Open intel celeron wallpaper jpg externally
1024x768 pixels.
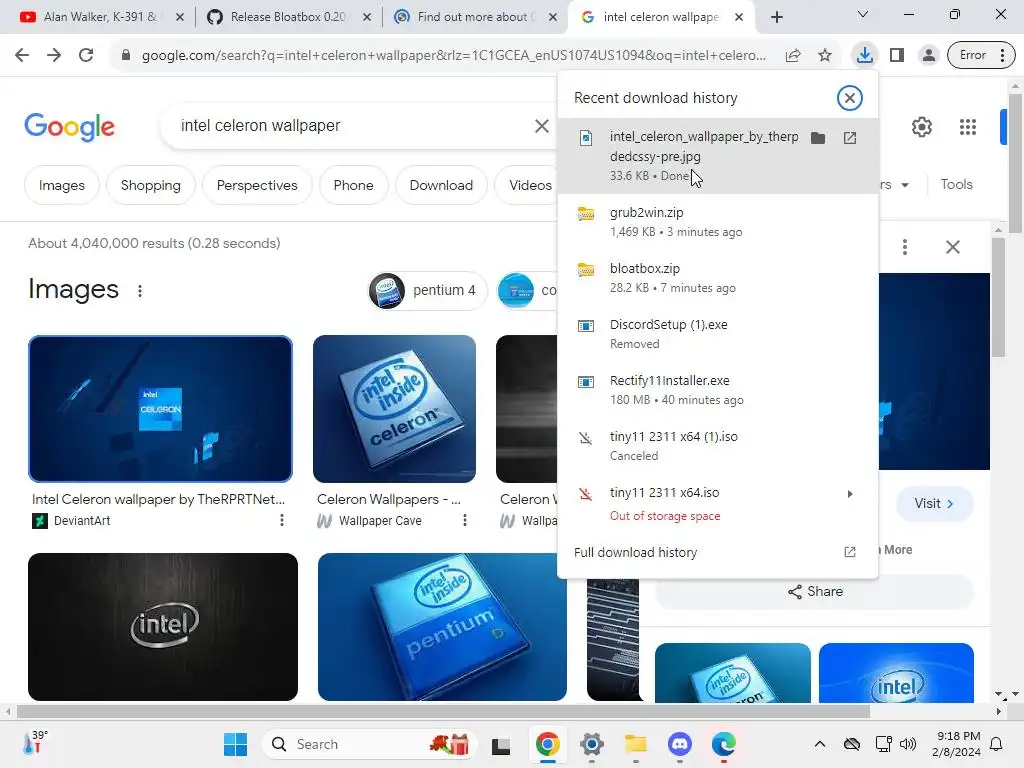click(850, 138)
